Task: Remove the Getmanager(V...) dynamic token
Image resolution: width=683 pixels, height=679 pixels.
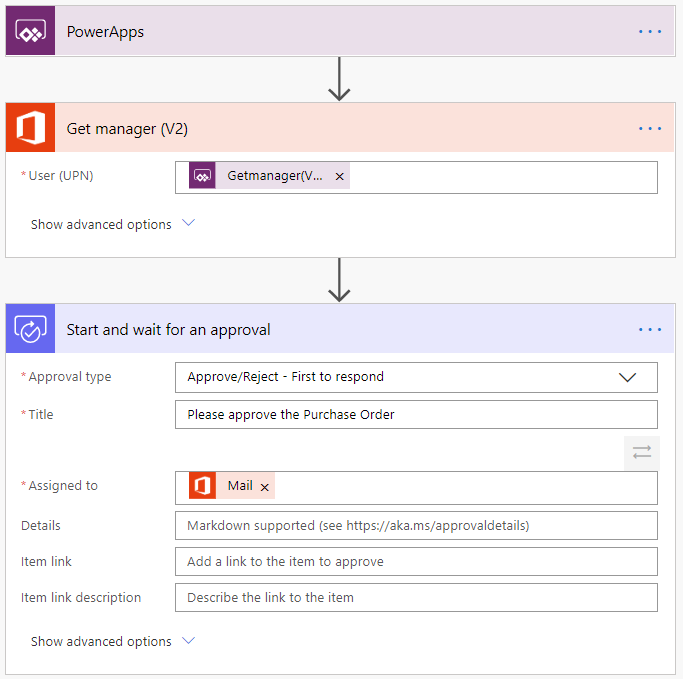Action: (x=340, y=176)
